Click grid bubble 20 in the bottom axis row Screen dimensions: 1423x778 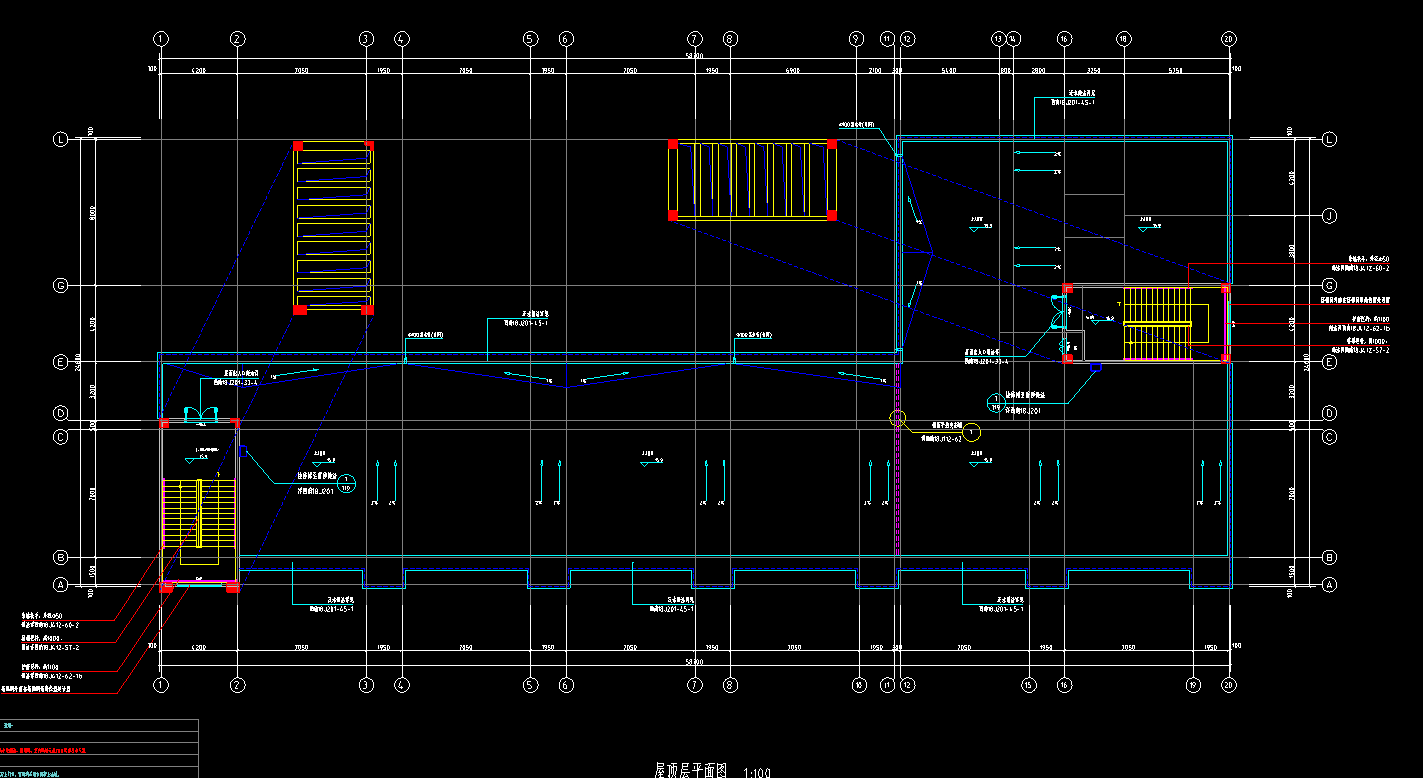tap(1228, 685)
